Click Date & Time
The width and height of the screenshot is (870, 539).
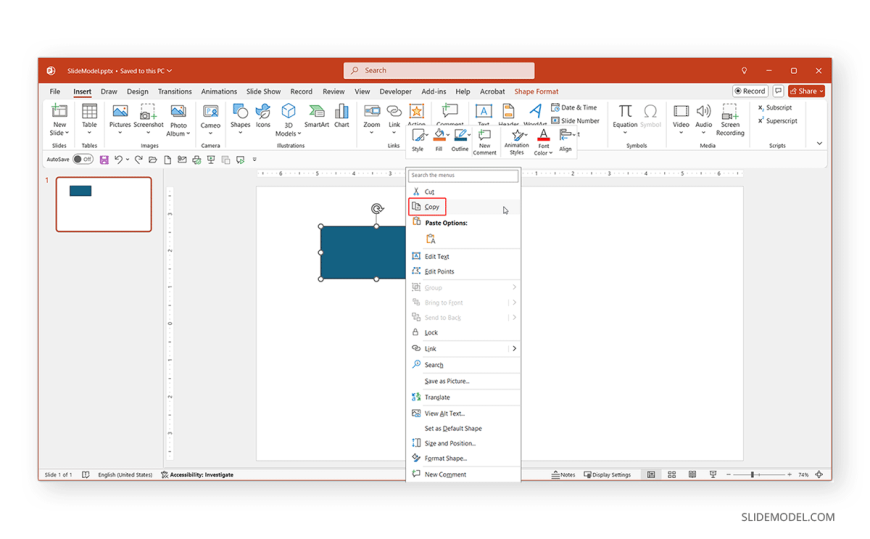(574, 108)
